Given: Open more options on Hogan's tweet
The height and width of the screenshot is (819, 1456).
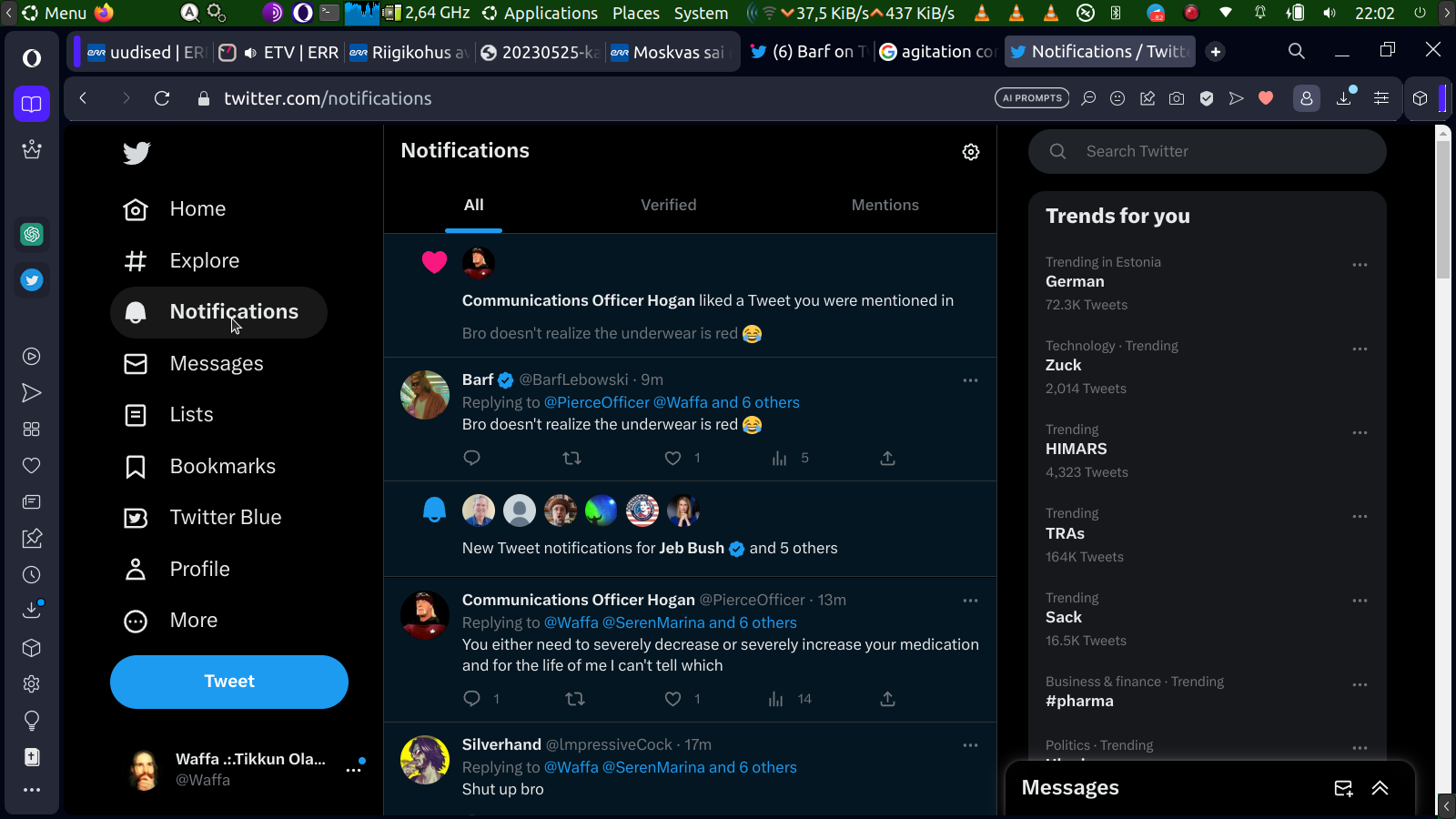Looking at the screenshot, I should pyautogui.click(x=971, y=601).
